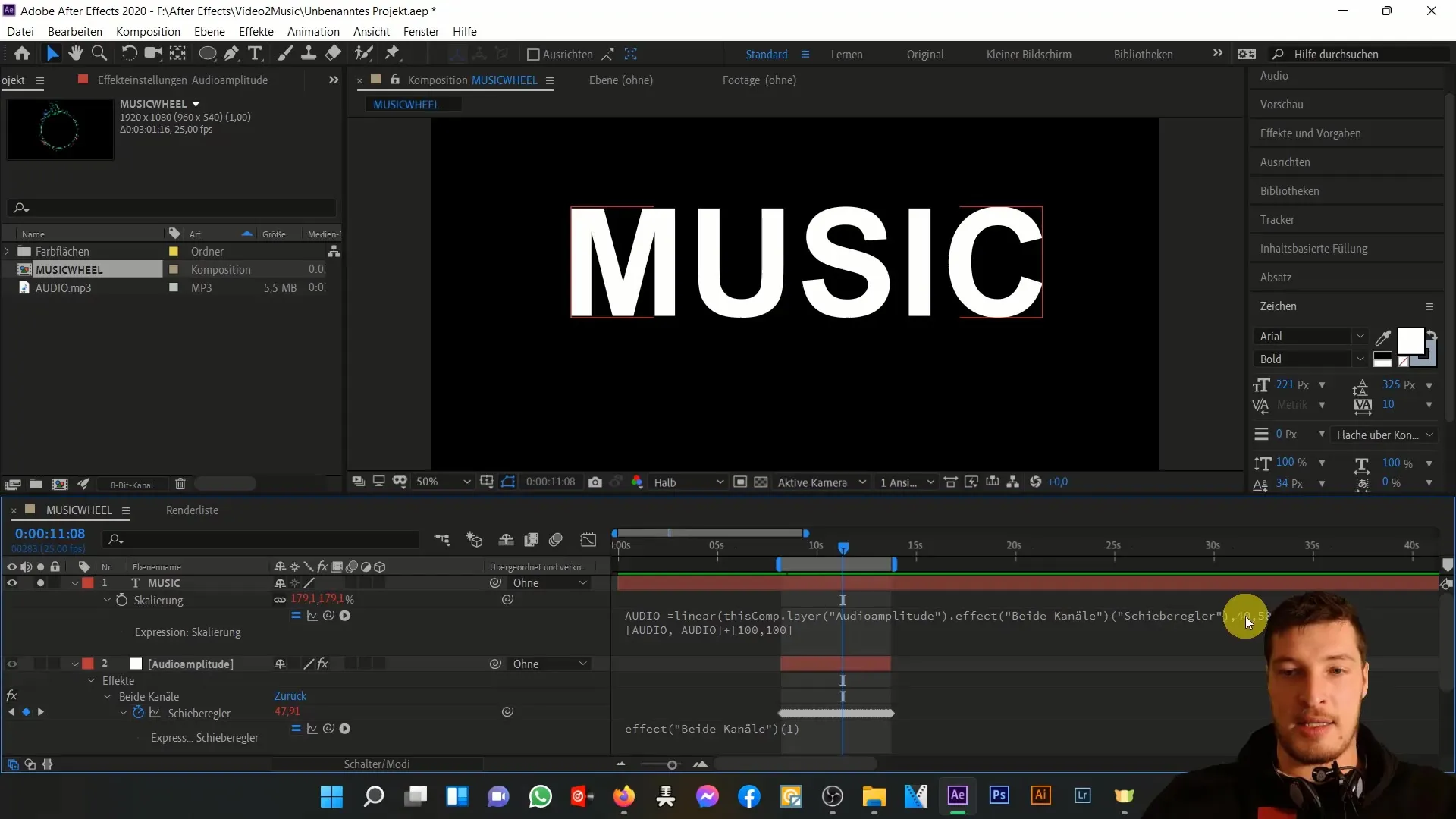The height and width of the screenshot is (819, 1456).
Task: Delete selected project item via trash icon
Action: click(180, 484)
